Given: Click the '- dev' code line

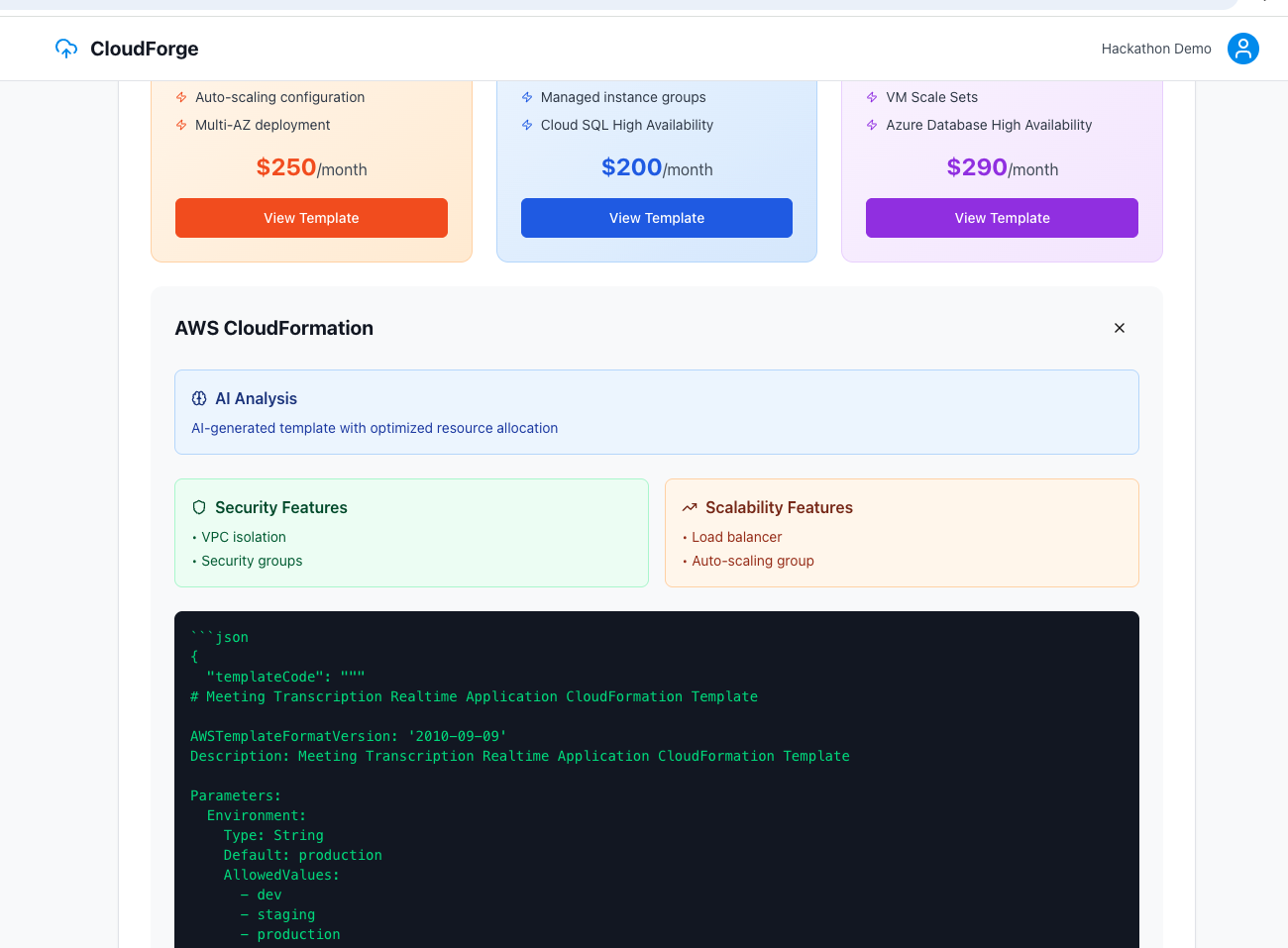Looking at the screenshot, I should pyautogui.click(x=261, y=895).
